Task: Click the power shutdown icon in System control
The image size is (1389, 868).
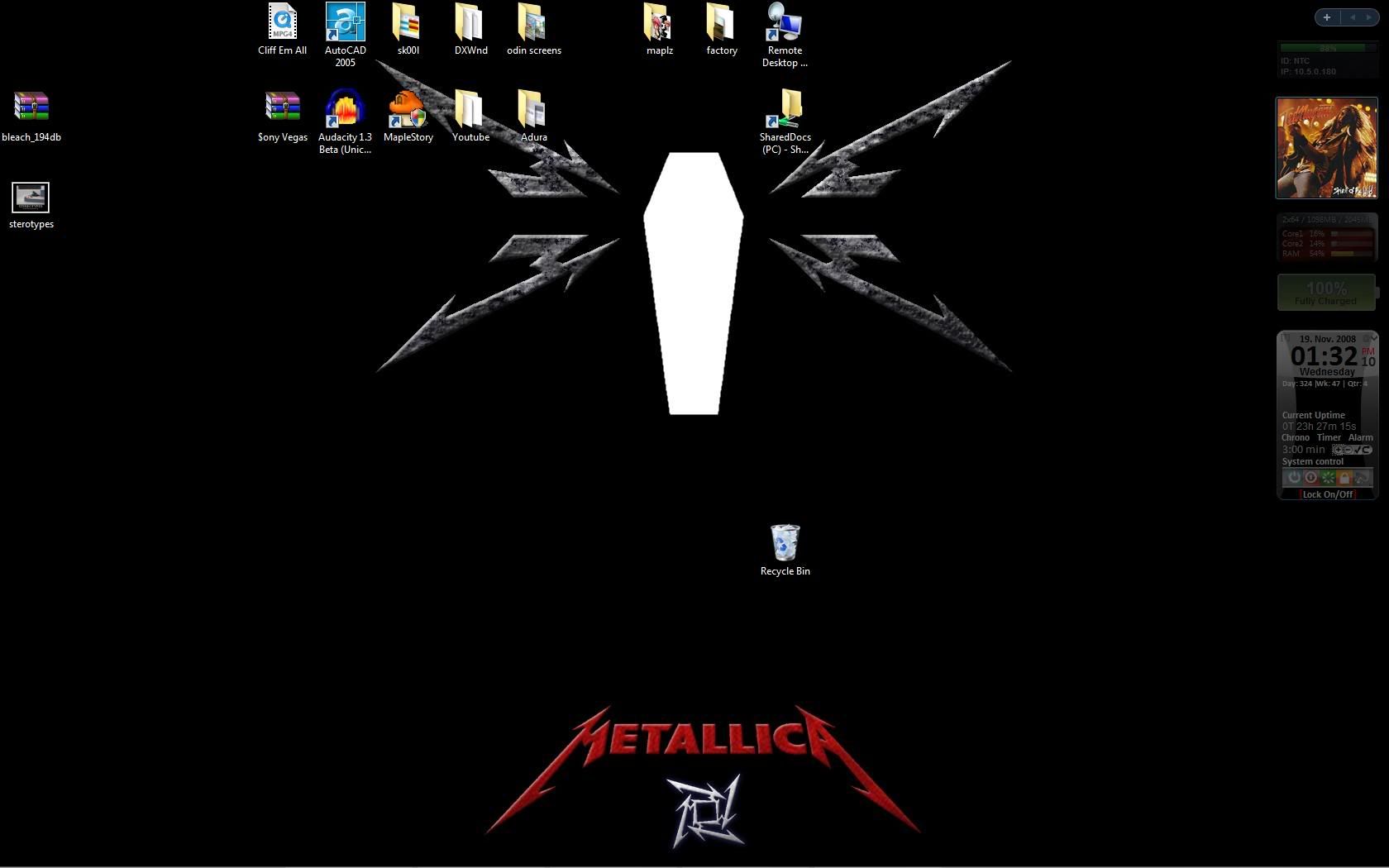Action: [x=1295, y=477]
